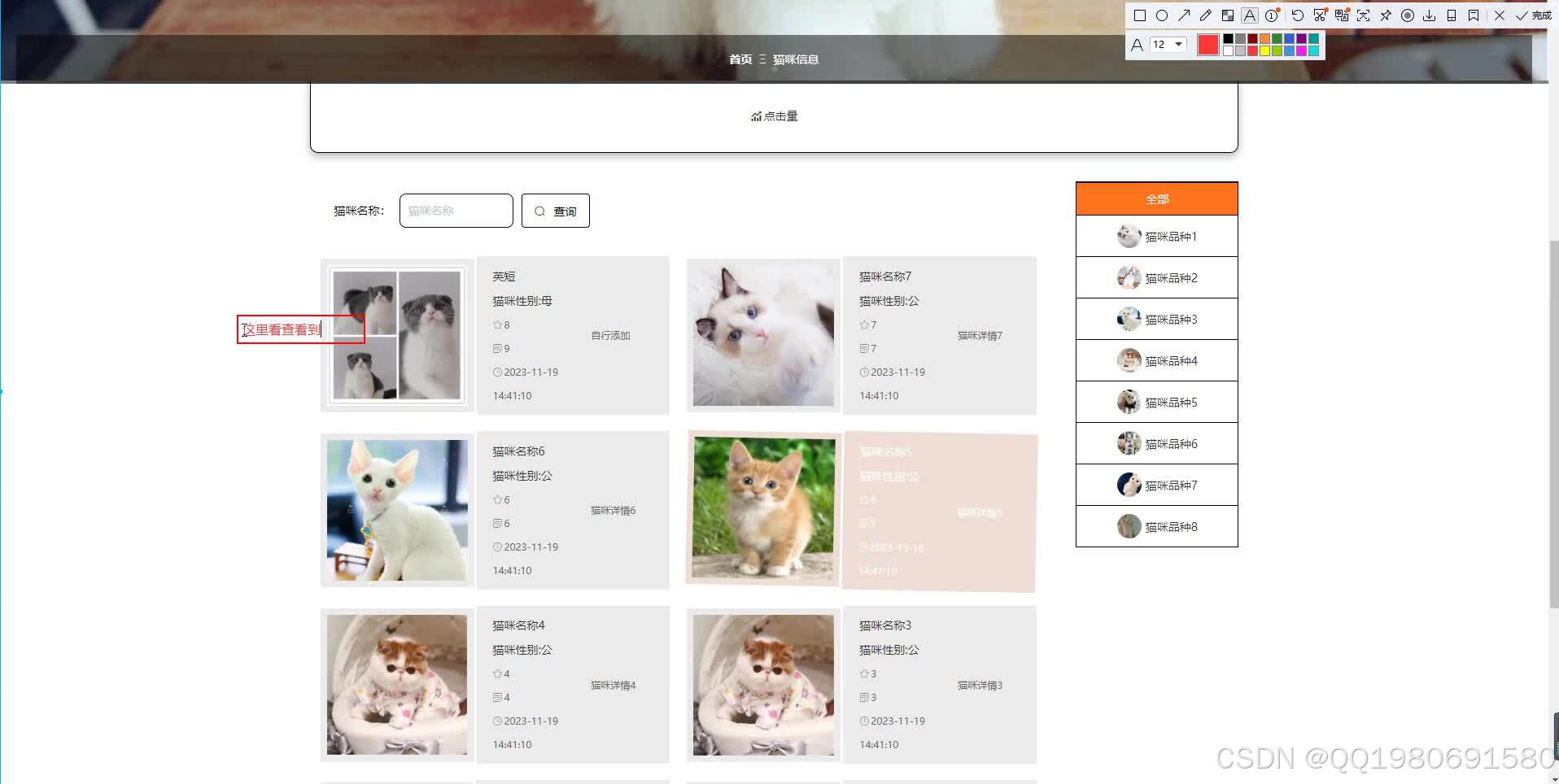Open the font size dropdown

click(x=1179, y=45)
